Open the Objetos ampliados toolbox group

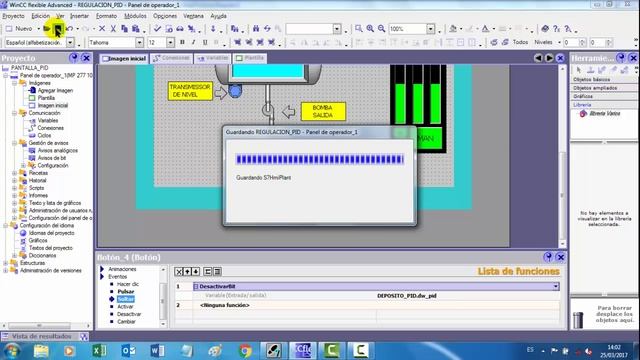tap(604, 88)
